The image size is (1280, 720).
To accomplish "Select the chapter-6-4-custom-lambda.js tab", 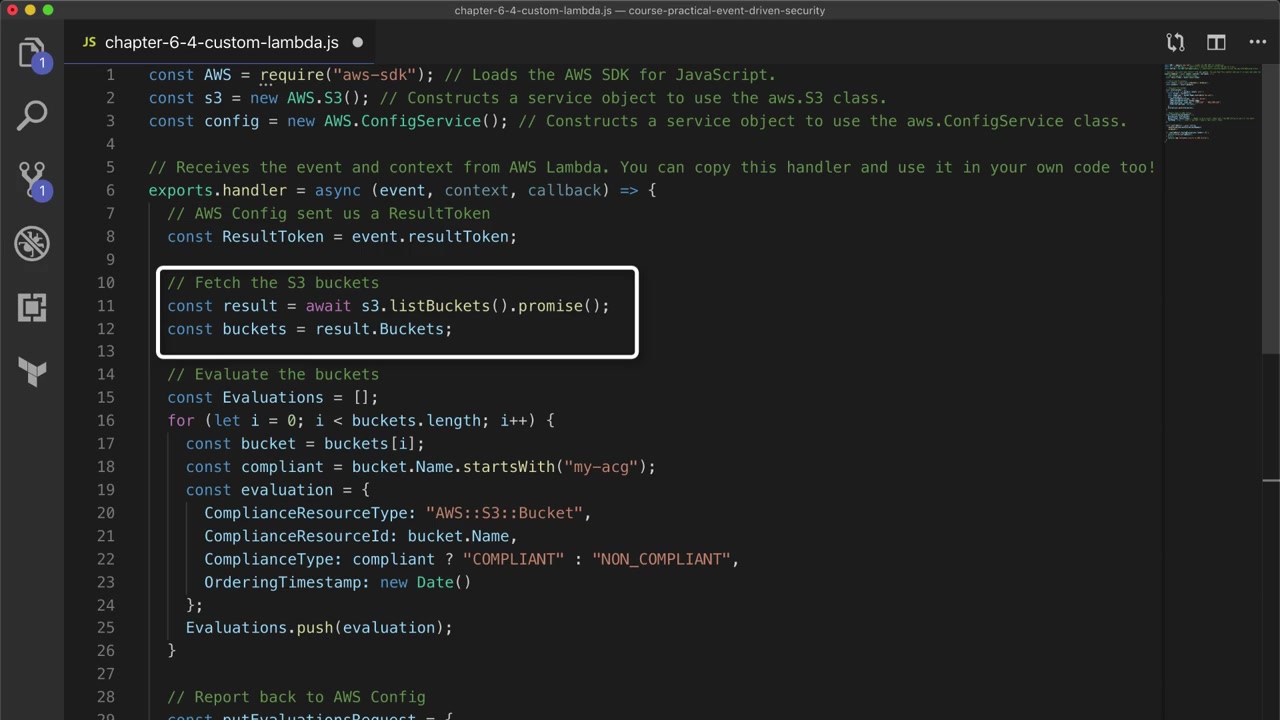I will (x=221, y=43).
